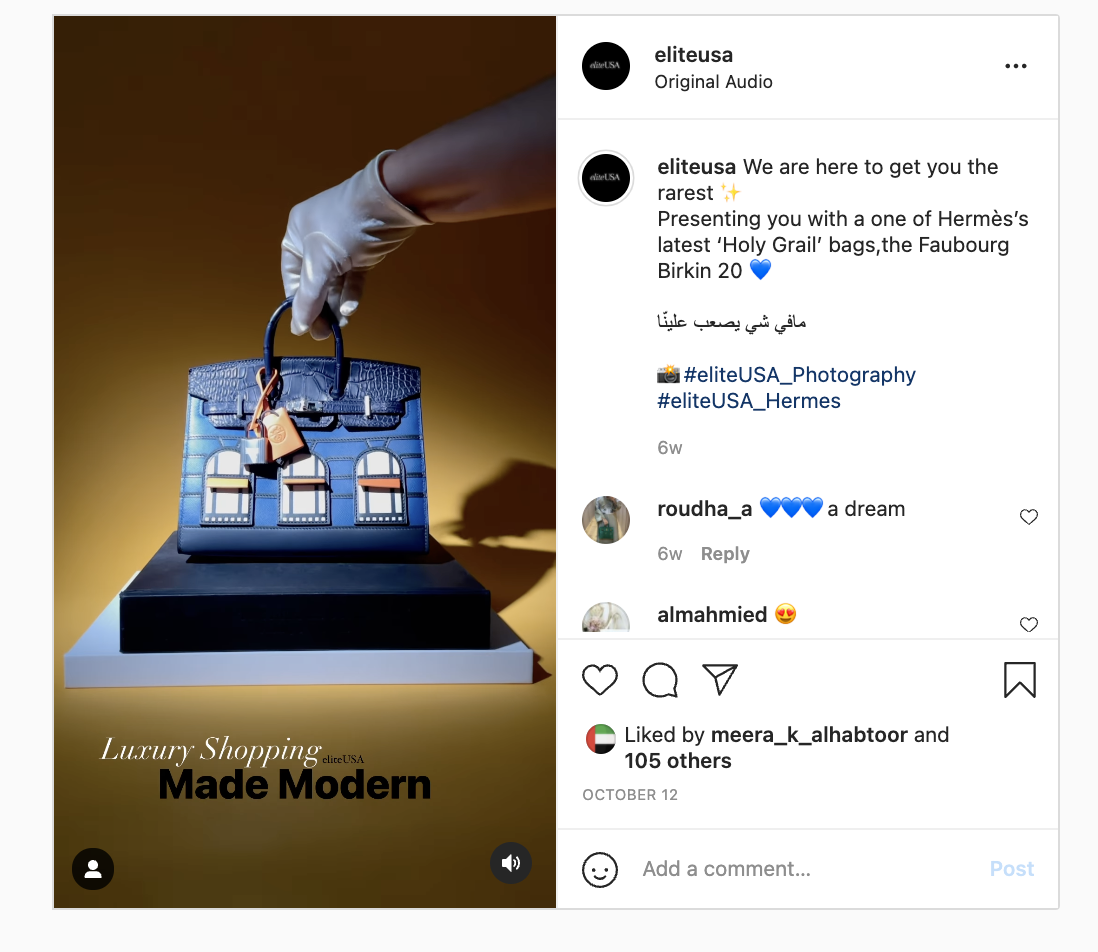The image size is (1098, 952).
Task: Show tagged people icon on video
Action: click(x=93, y=869)
